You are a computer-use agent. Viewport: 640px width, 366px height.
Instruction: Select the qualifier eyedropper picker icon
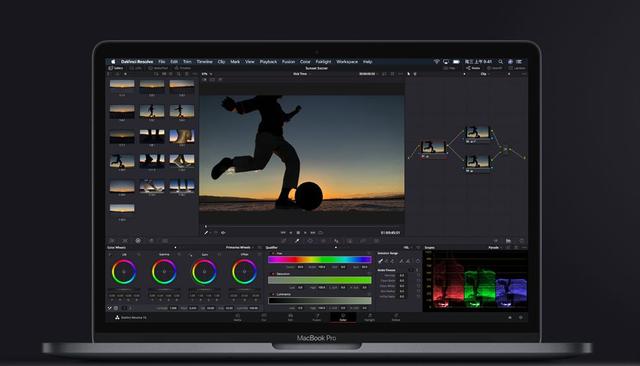click(380, 261)
